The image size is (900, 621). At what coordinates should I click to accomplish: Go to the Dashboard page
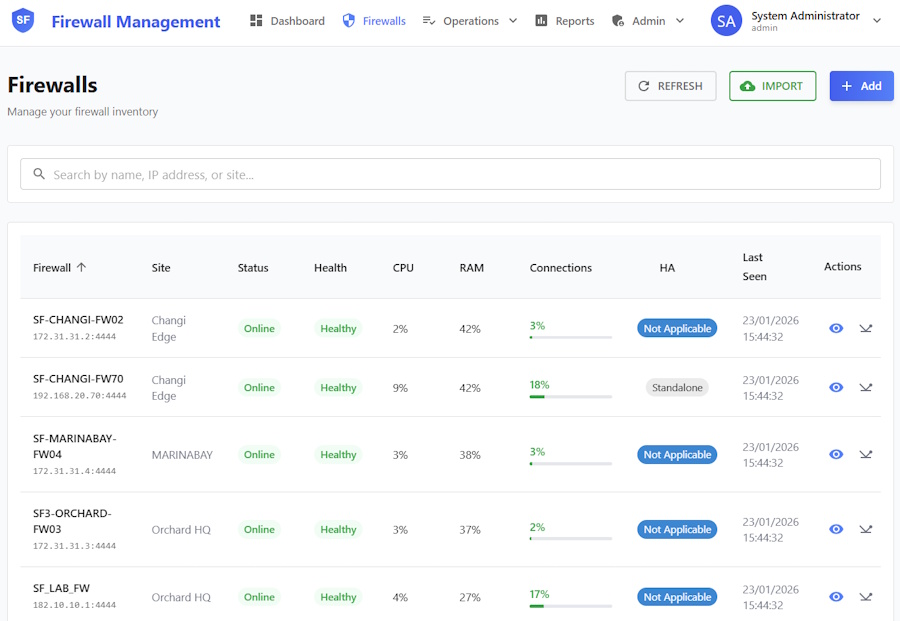pyautogui.click(x=287, y=21)
